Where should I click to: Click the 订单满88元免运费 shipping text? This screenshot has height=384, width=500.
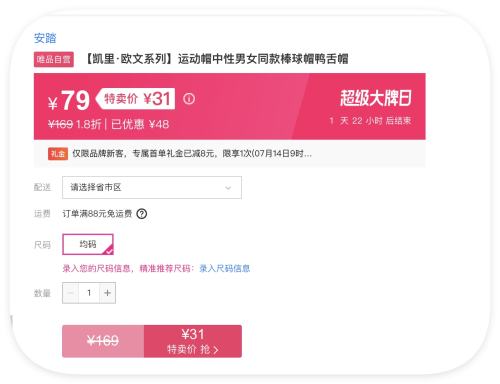pos(97,214)
